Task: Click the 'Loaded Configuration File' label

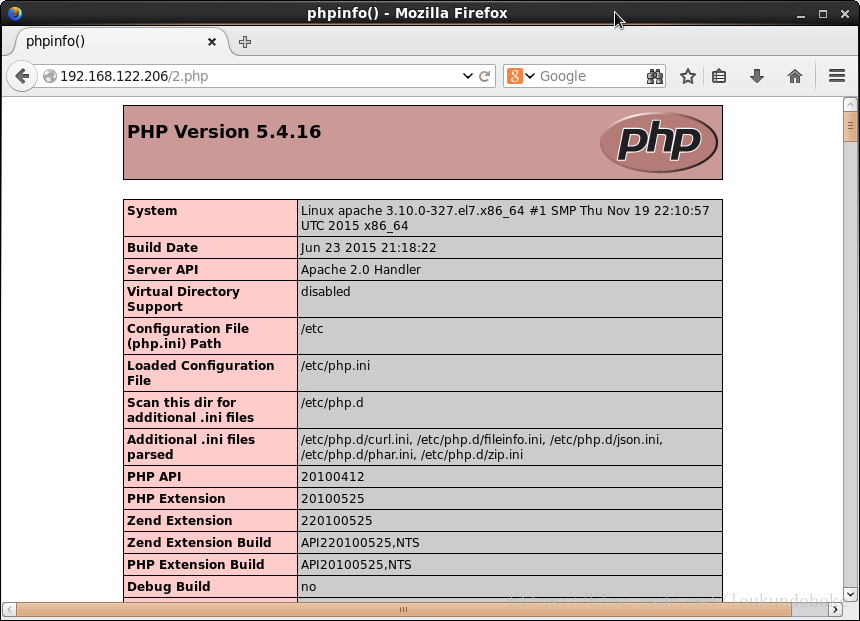Action: click(201, 373)
